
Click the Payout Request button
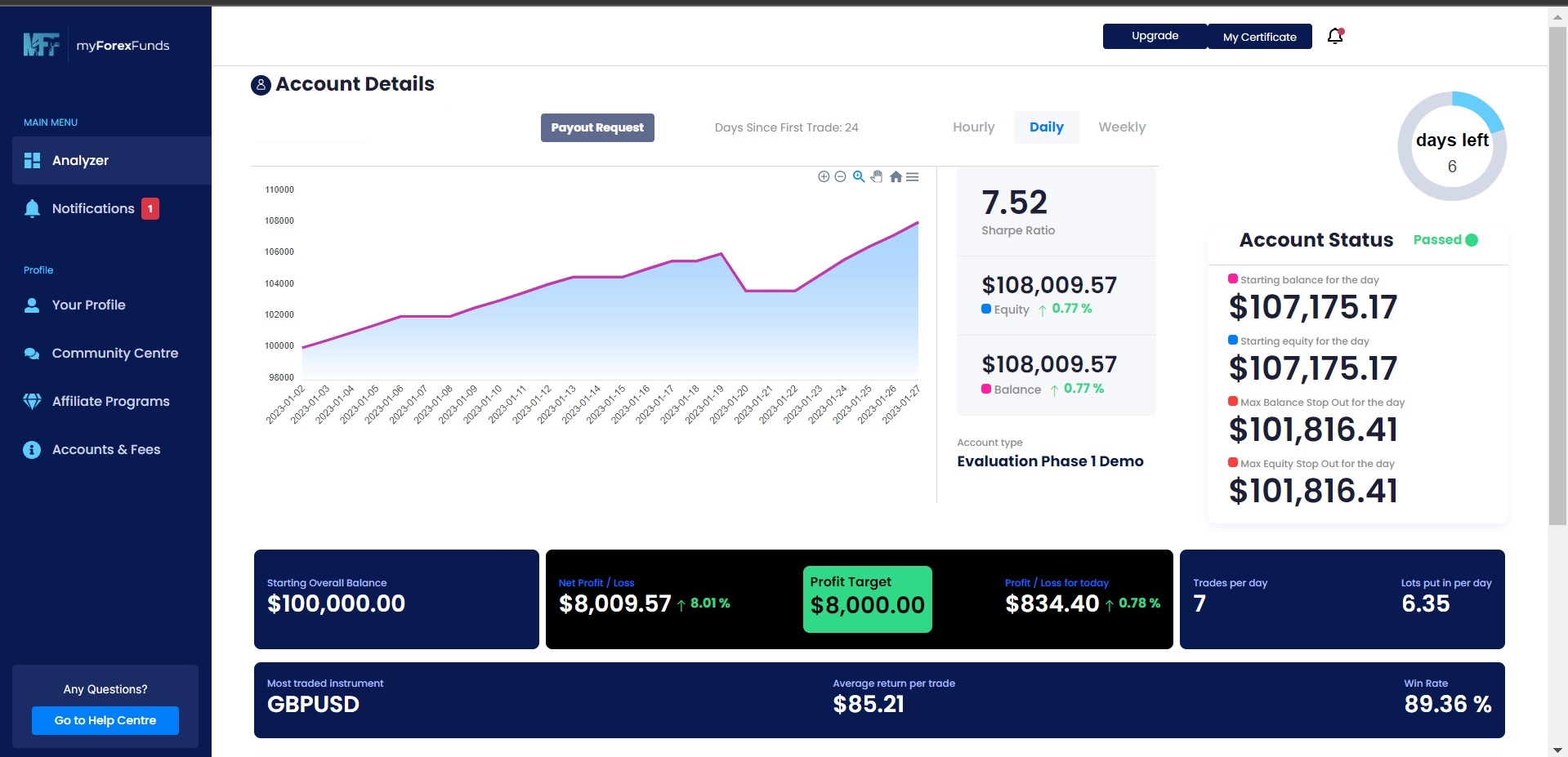point(597,127)
